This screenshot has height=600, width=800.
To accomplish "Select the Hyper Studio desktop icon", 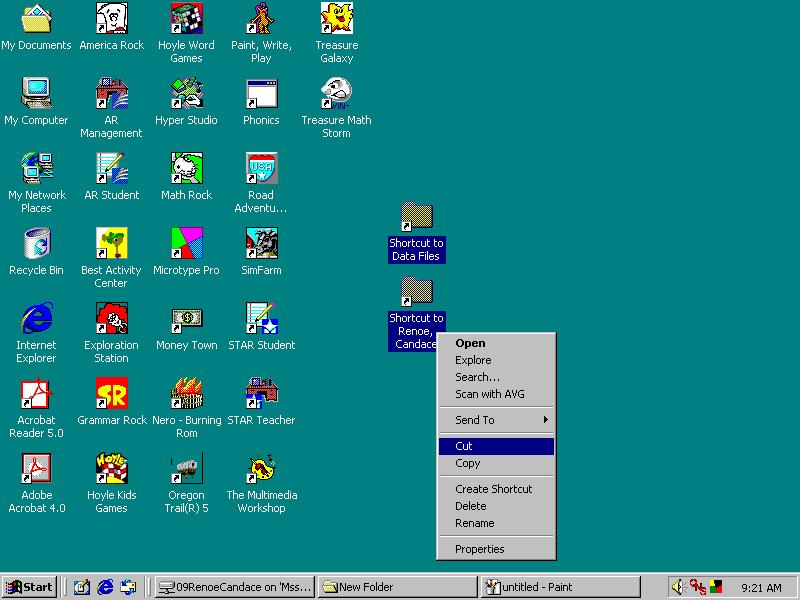I will [186, 93].
